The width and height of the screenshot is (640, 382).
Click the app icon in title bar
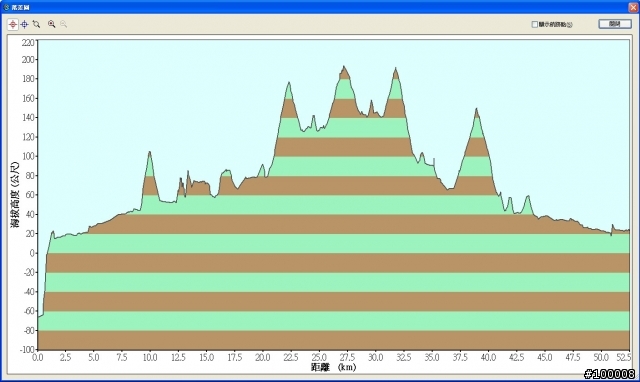tap(6, 7)
